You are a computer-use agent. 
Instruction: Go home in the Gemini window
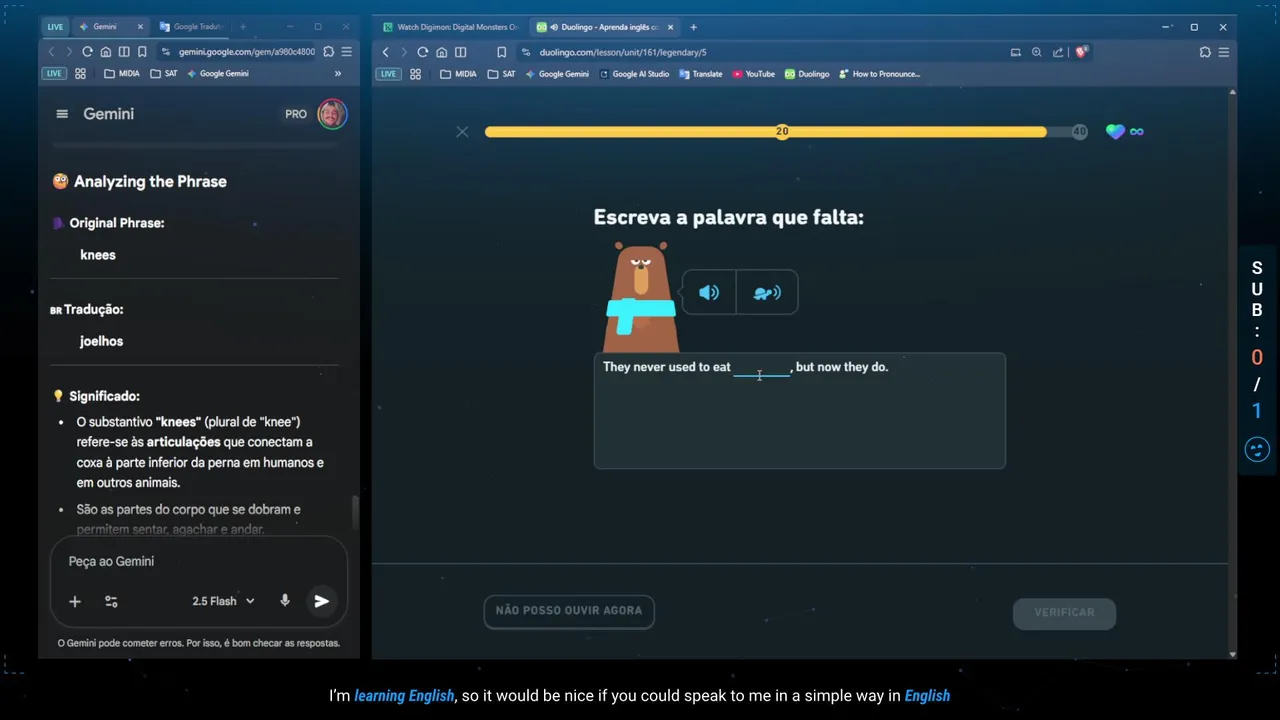[106, 52]
